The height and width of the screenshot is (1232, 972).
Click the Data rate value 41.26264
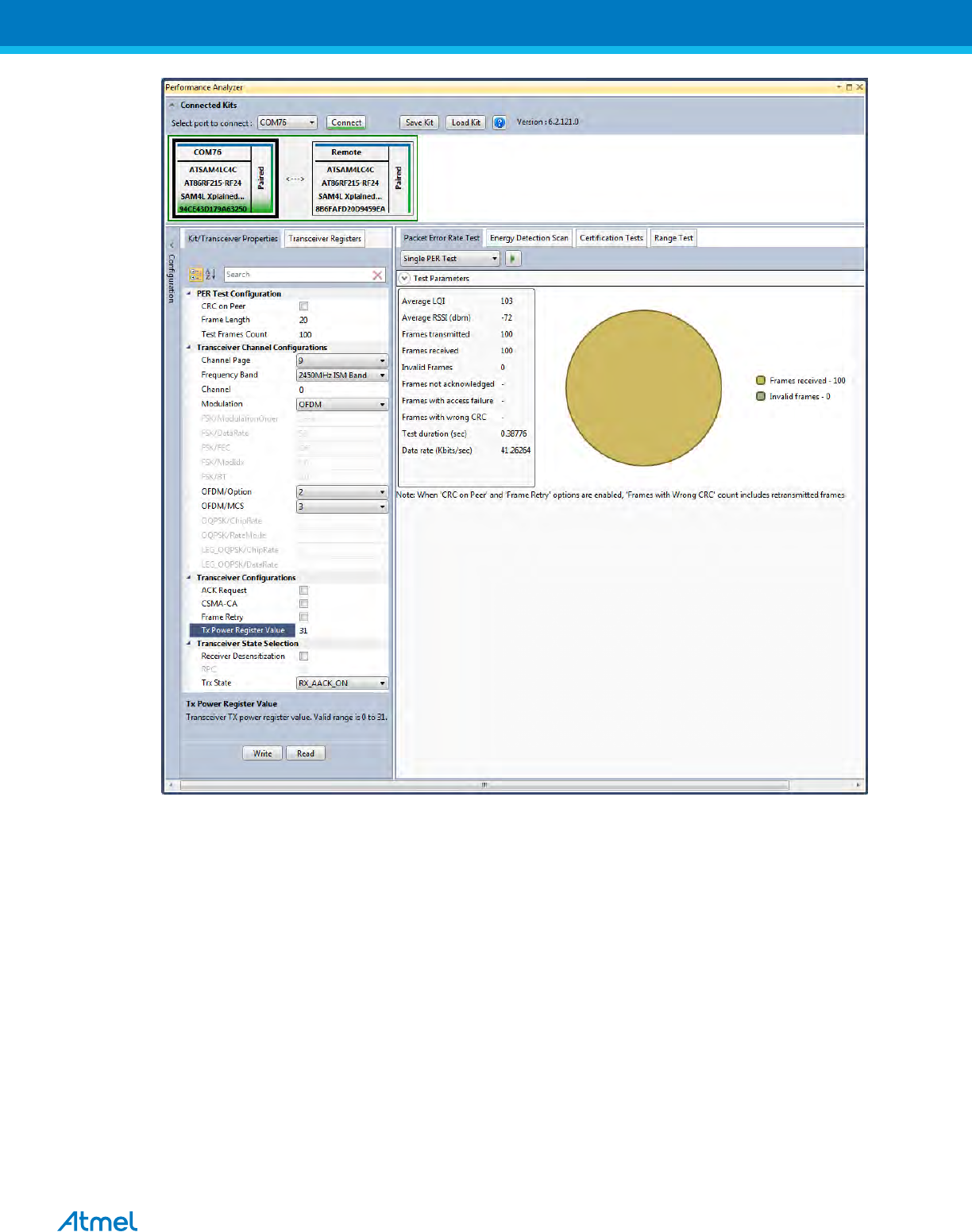(515, 450)
